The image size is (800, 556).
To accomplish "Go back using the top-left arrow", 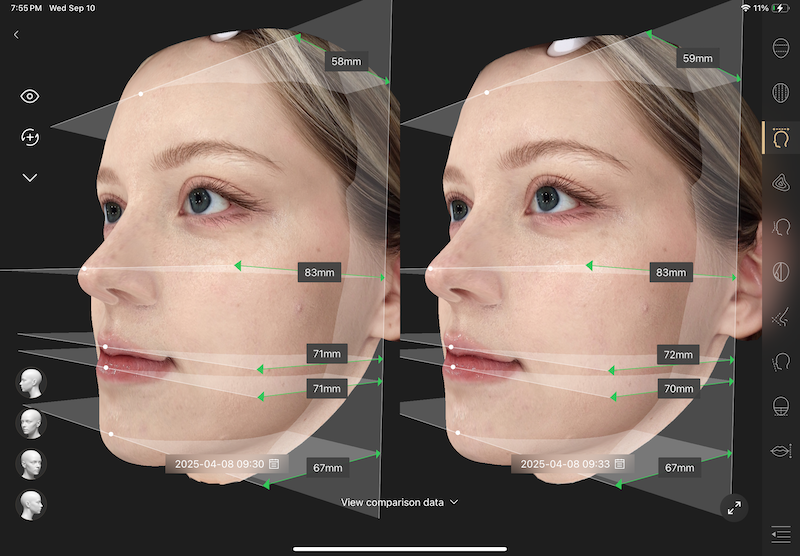I will click(x=16, y=35).
